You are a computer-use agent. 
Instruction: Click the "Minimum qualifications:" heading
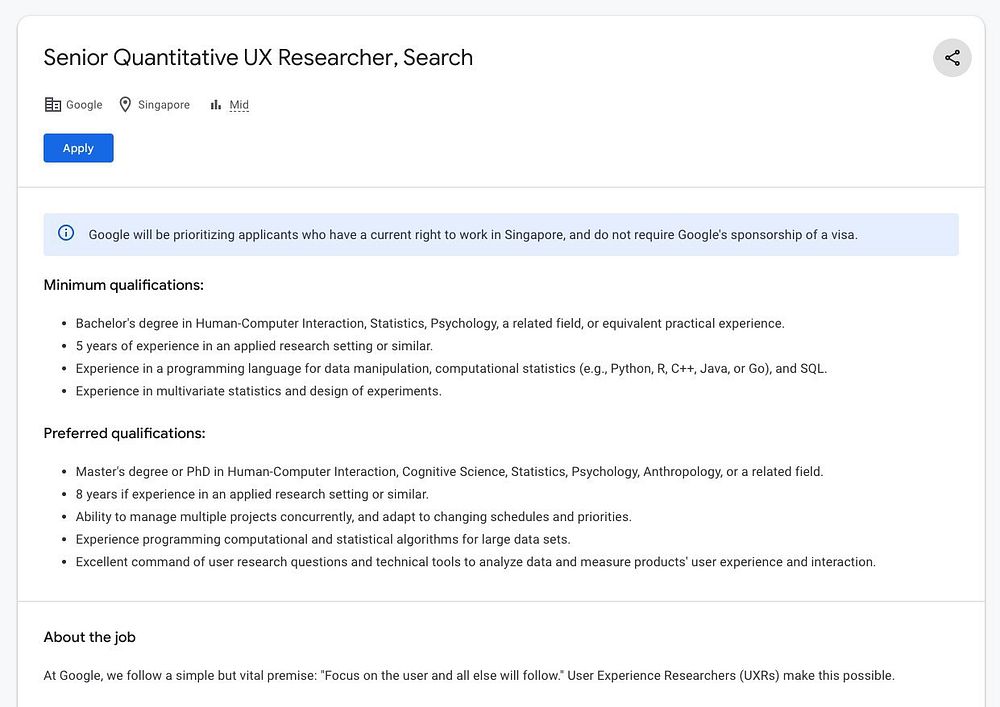(124, 285)
